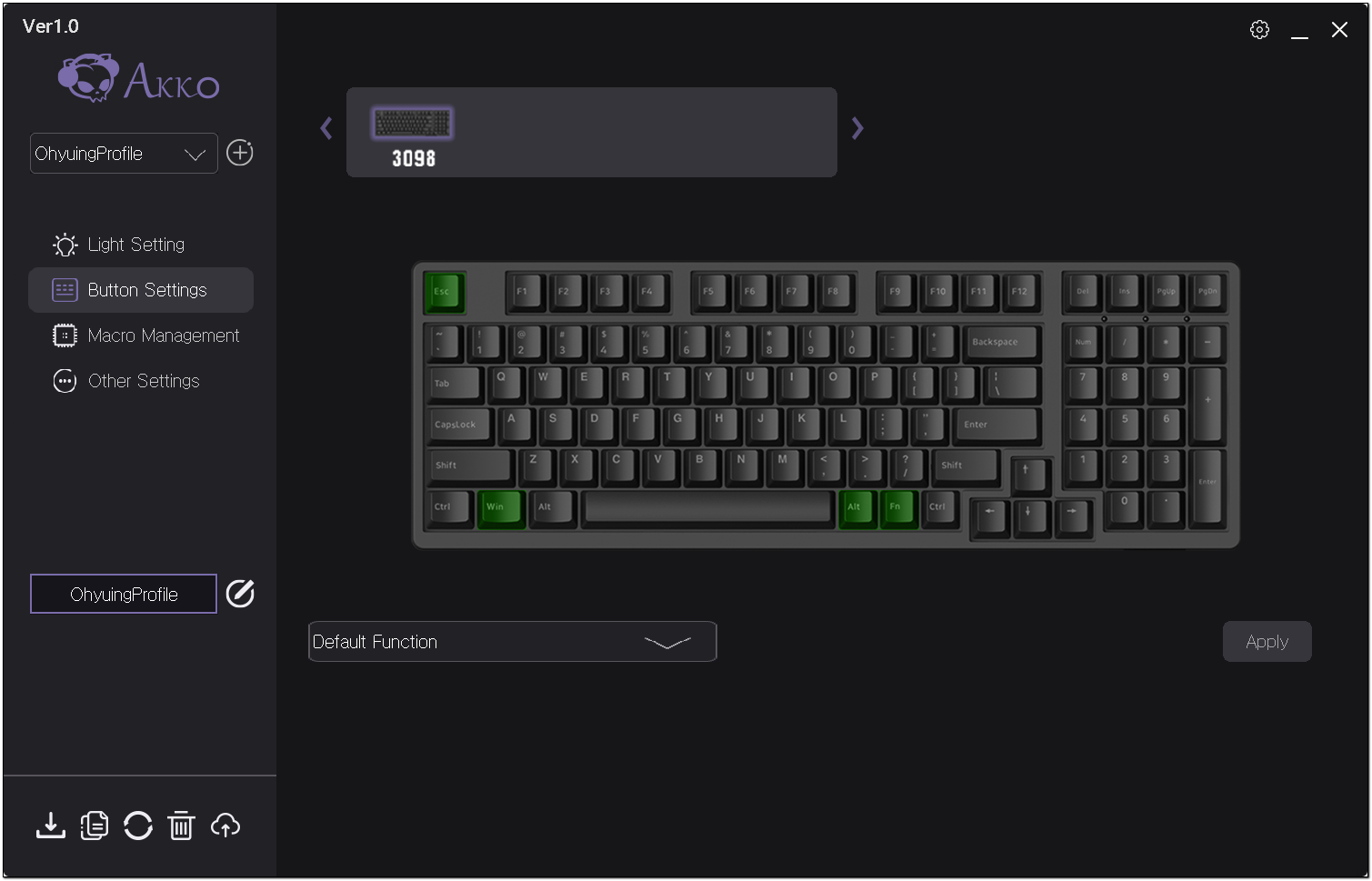Go to previous device with left chevron
Screen dimensions: 1372x881
(326, 128)
